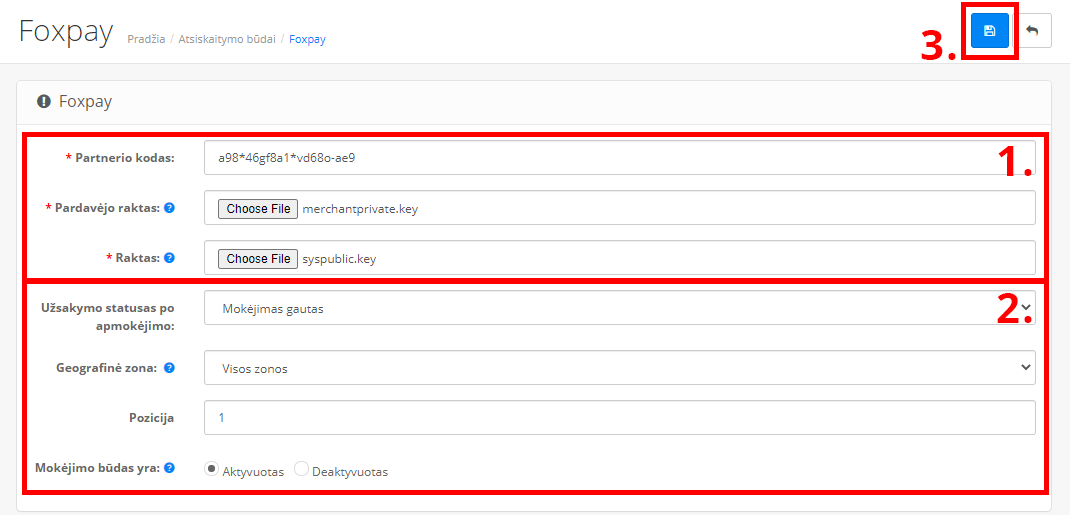Open Atsiskaitymo būdai breadcrumb link
Screen dimensions: 1070x515
pos(227,40)
